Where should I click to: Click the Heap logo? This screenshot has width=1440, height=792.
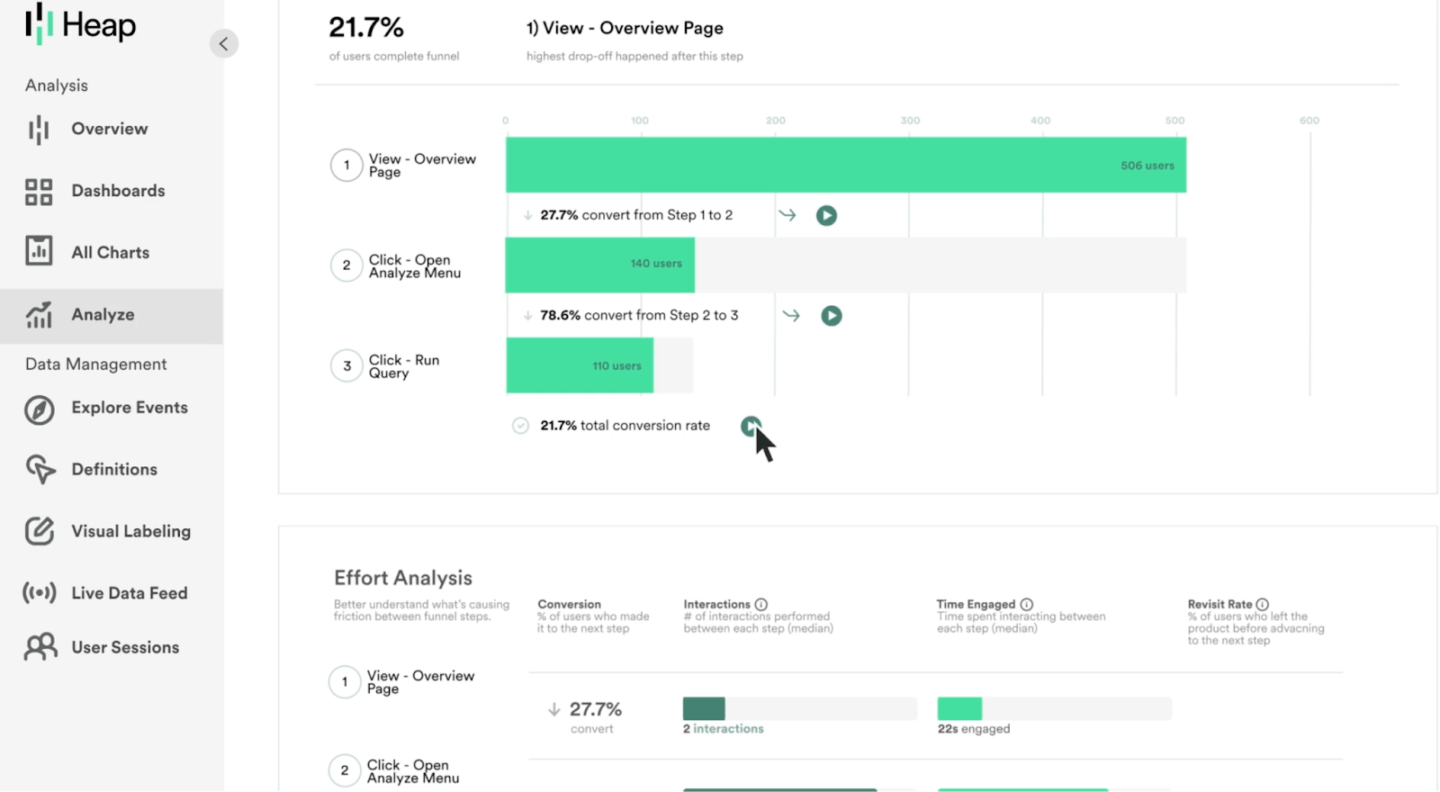[79, 24]
